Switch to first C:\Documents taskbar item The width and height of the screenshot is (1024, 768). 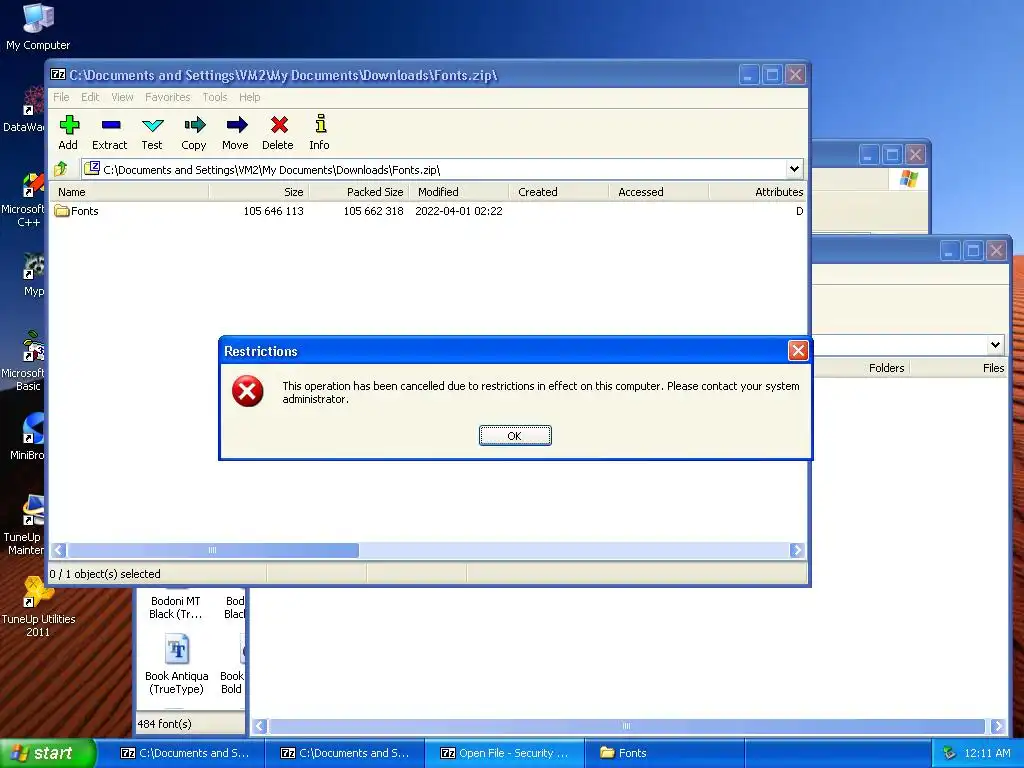(x=185, y=753)
